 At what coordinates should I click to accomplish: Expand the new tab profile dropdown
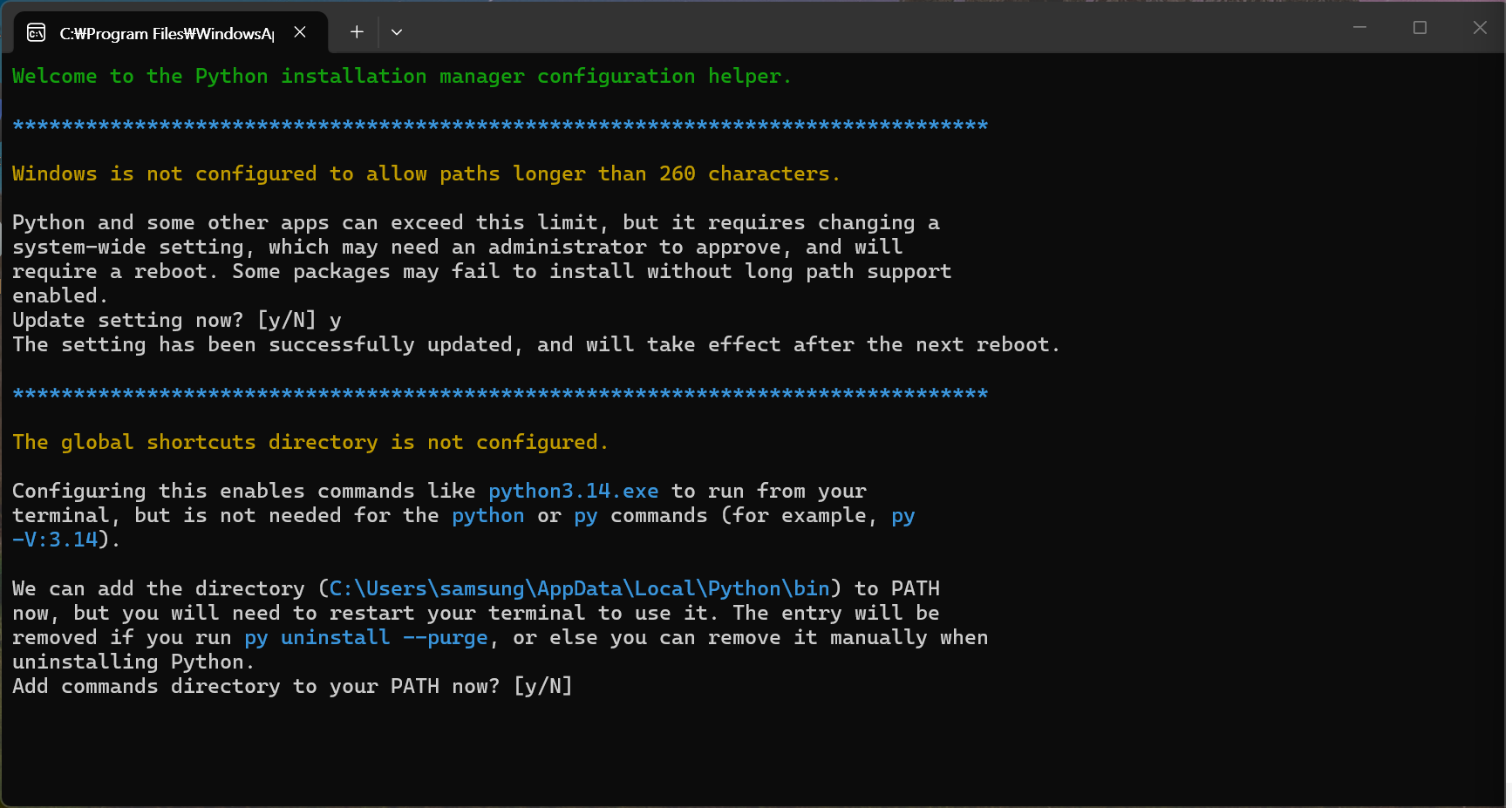click(397, 32)
